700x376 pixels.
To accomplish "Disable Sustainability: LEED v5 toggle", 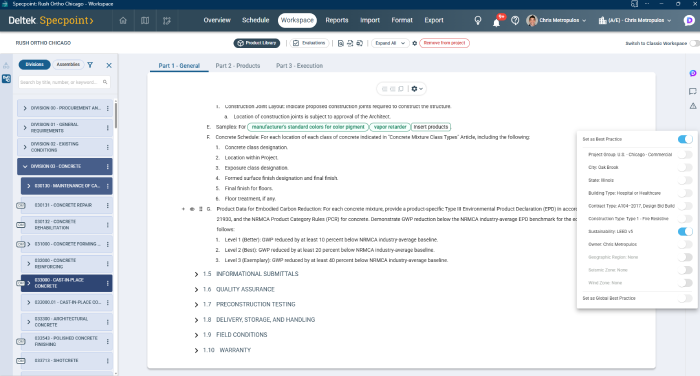I will tap(685, 231).
